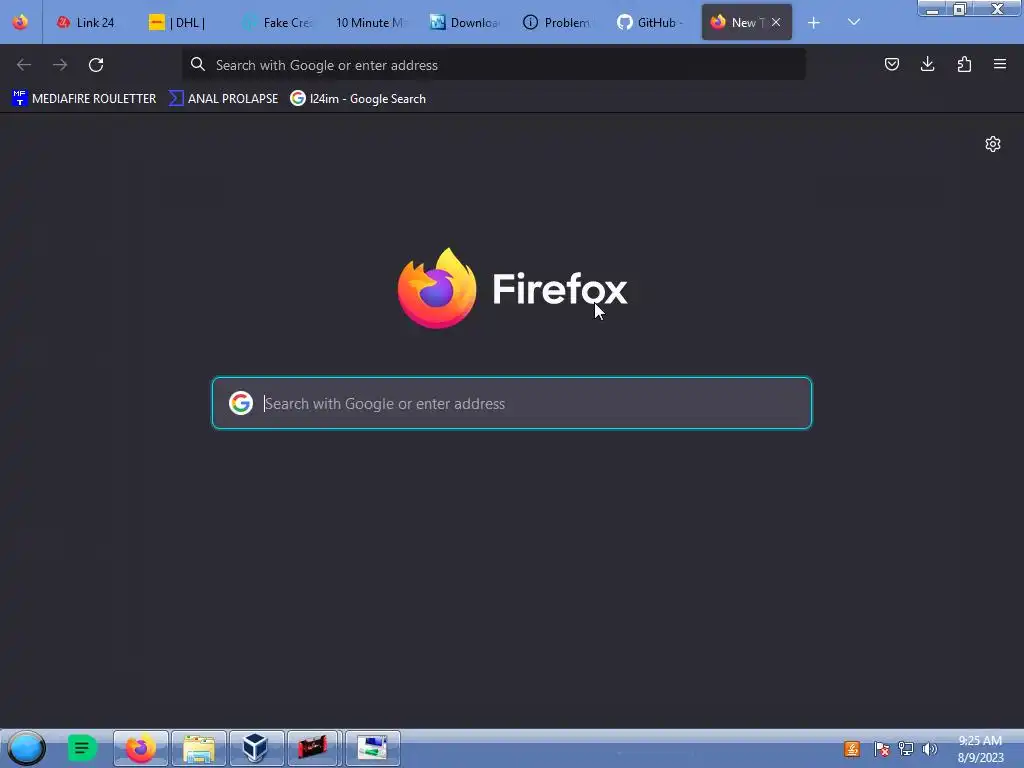This screenshot has width=1024, height=768.
Task: Open the l24im - Google Search bookmark
Action: 358,99
